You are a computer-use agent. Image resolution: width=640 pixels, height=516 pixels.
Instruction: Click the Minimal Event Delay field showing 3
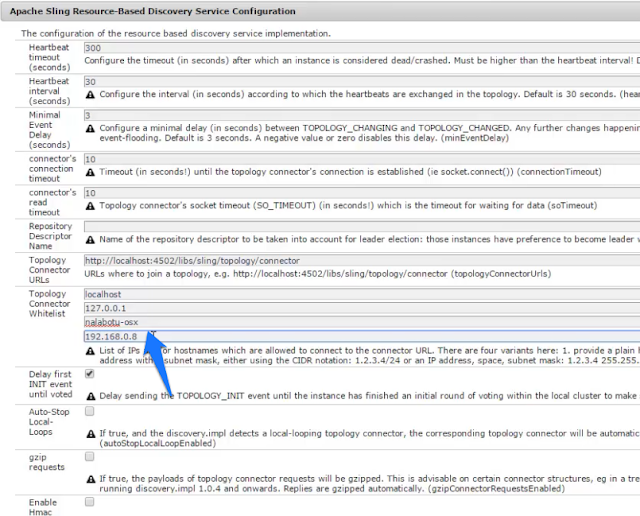coord(362,116)
